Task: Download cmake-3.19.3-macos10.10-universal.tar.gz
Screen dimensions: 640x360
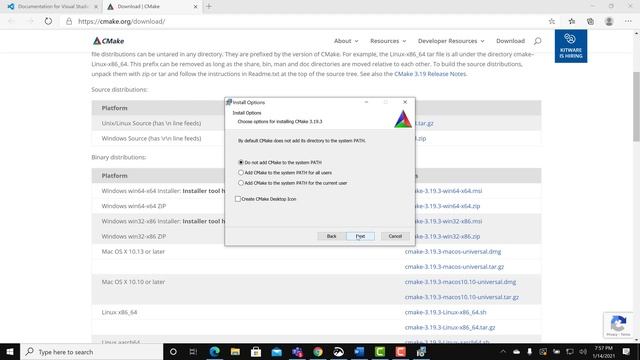Action: pos(462,297)
